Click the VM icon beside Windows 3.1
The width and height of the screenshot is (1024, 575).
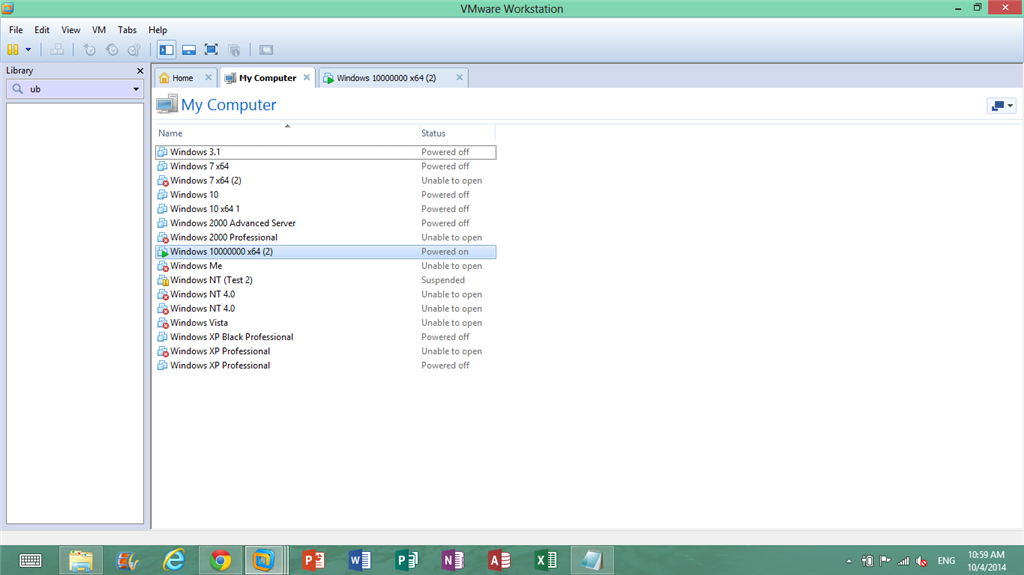click(163, 152)
